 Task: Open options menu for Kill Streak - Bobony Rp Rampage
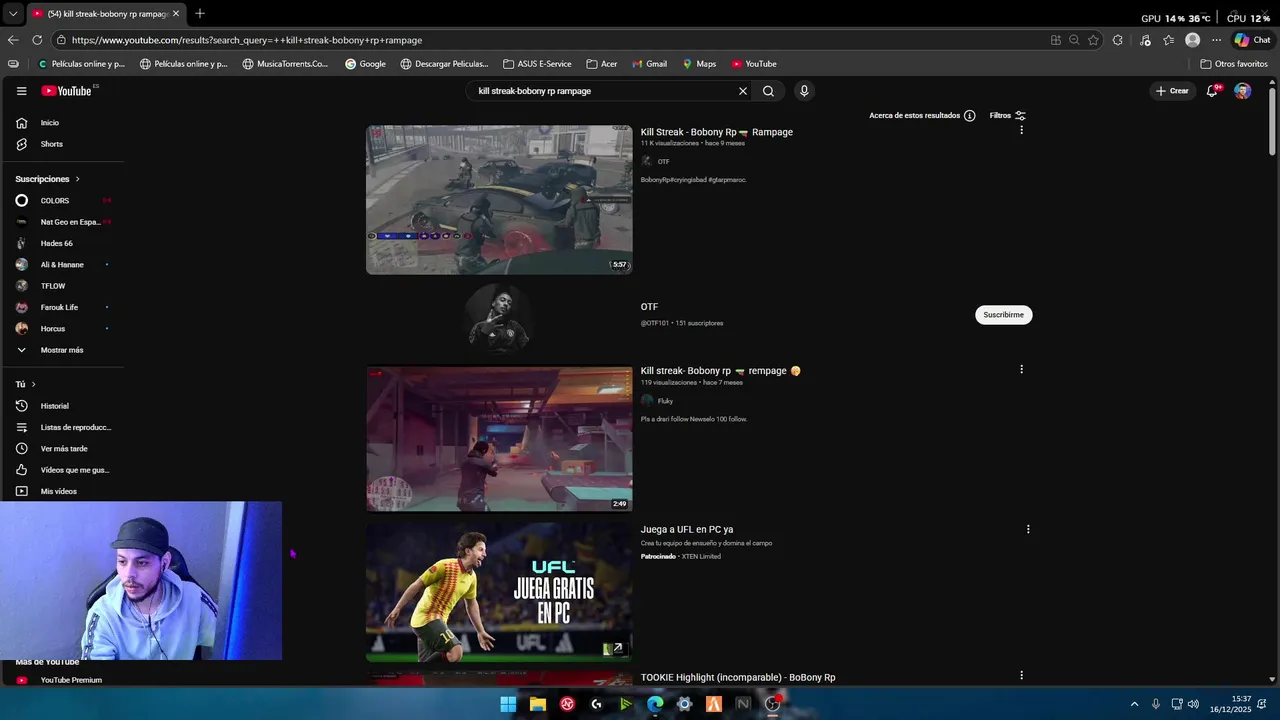pos(1021,130)
